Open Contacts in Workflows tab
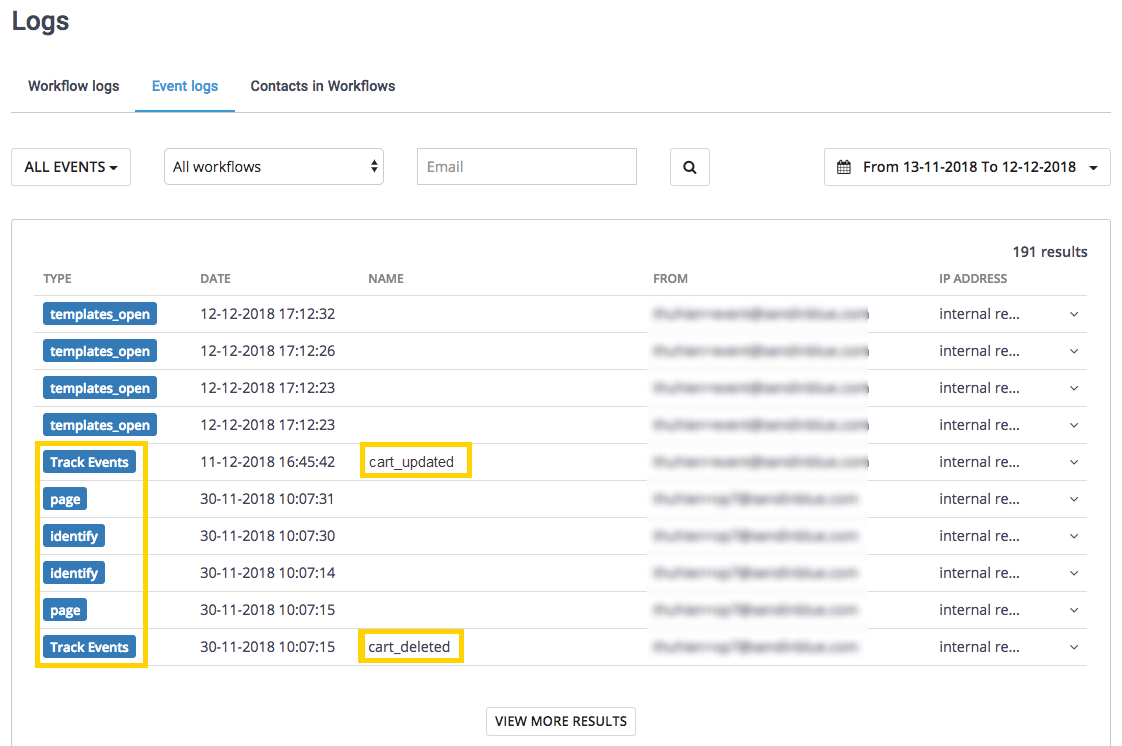 [x=323, y=86]
